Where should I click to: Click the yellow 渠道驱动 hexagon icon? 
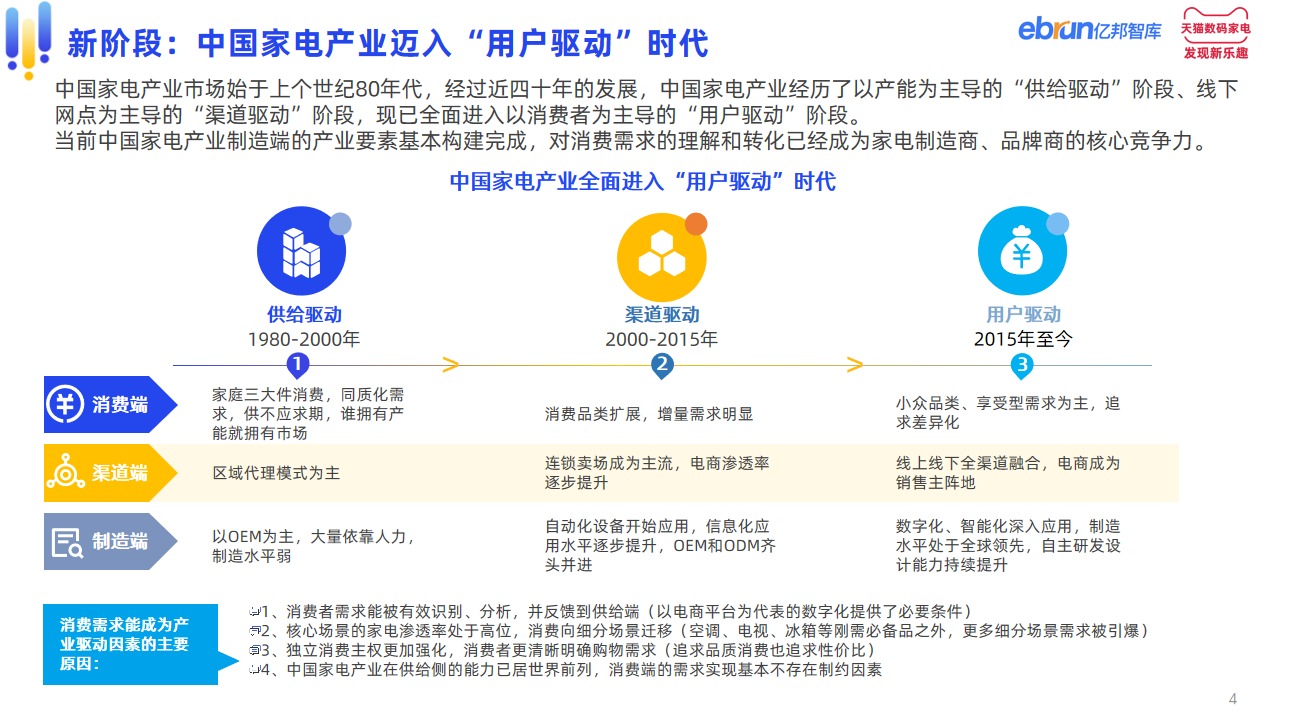(661, 256)
